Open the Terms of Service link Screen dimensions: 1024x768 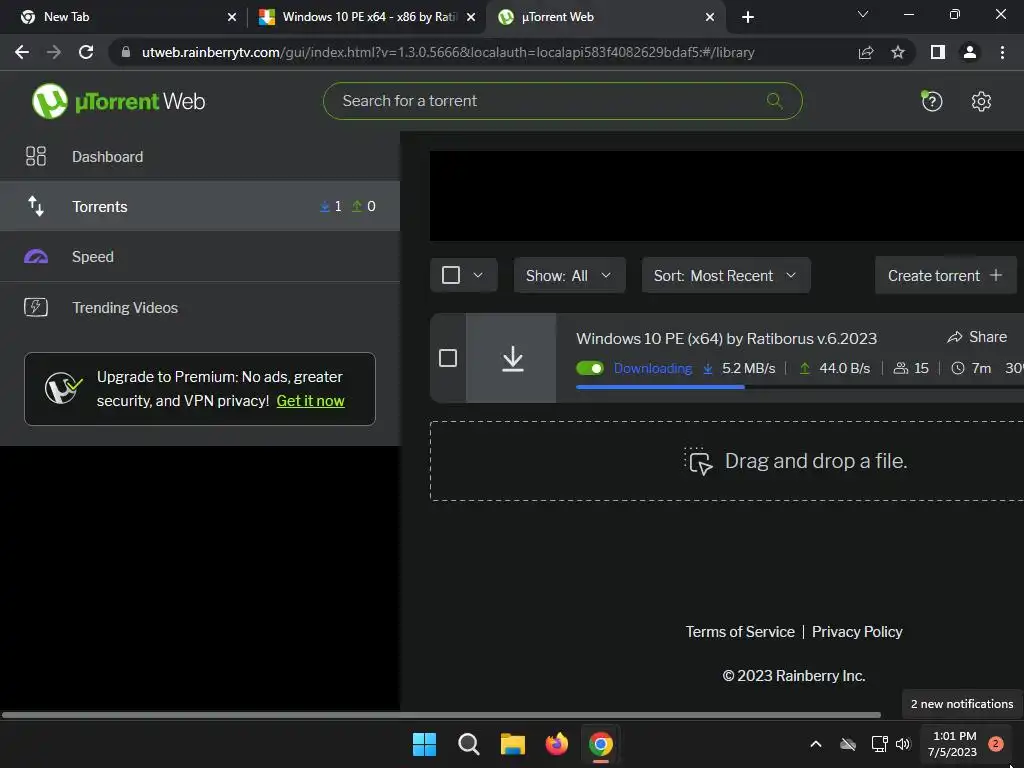(740, 632)
